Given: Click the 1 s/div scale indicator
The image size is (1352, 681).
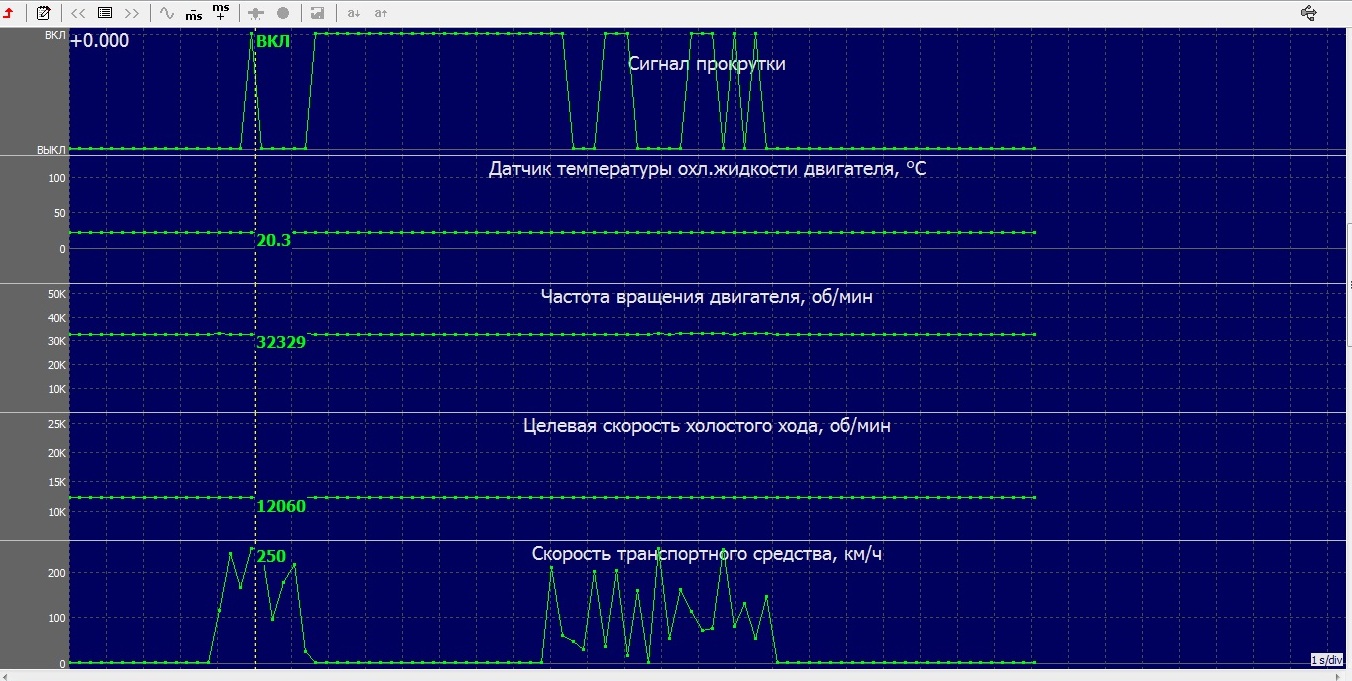Looking at the screenshot, I should click(1327, 660).
